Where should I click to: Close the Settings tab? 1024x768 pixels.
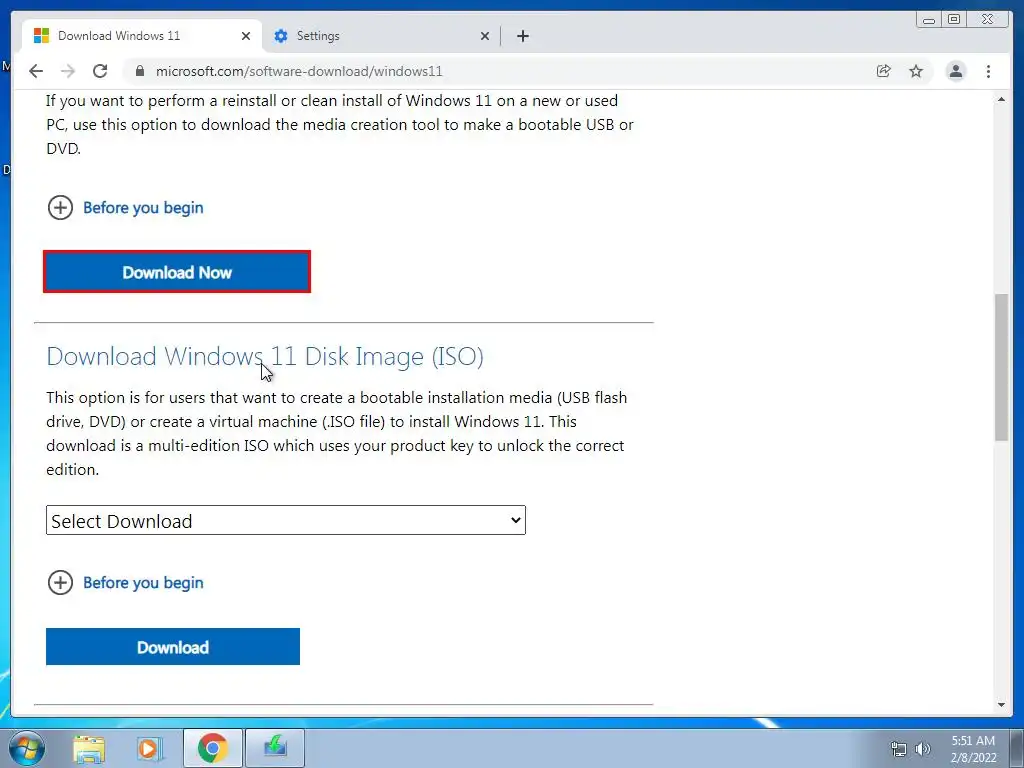[485, 36]
